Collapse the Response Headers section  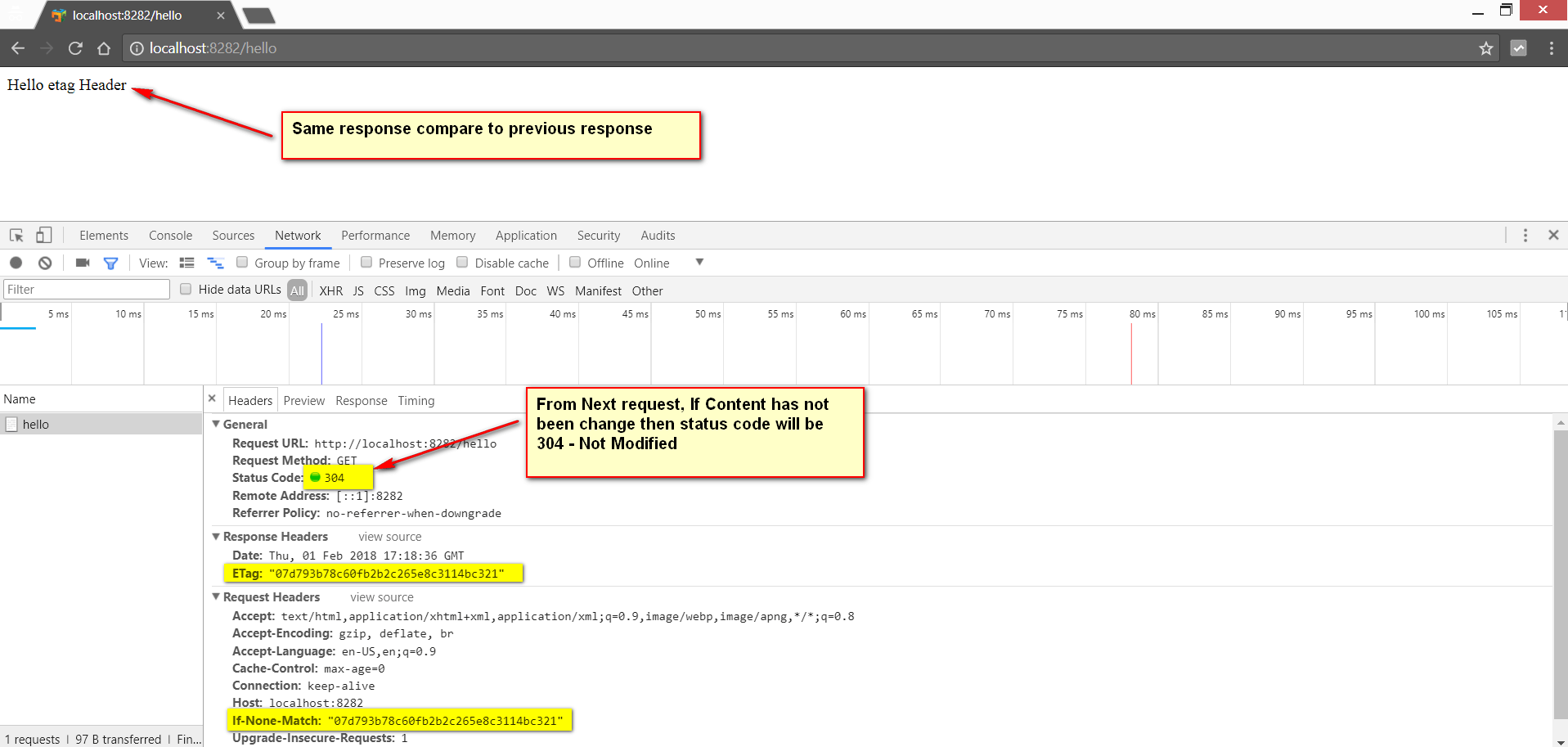tap(216, 537)
